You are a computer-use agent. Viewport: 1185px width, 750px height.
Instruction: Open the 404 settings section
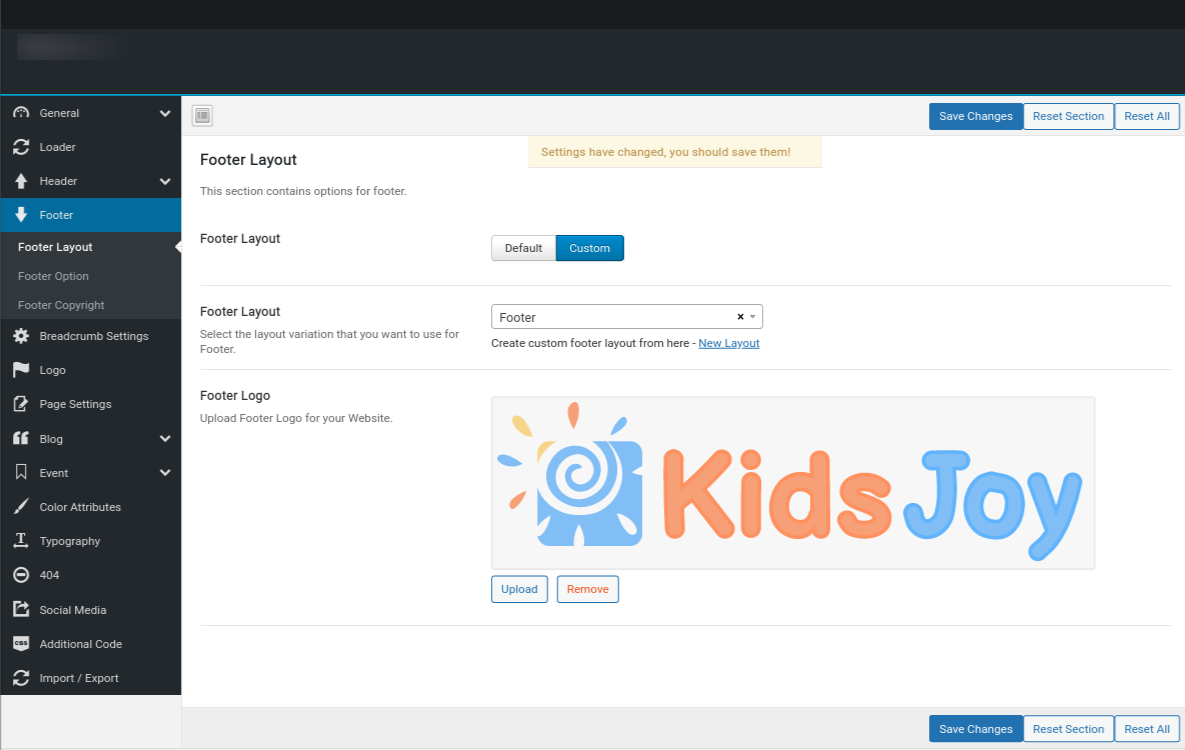click(91, 575)
